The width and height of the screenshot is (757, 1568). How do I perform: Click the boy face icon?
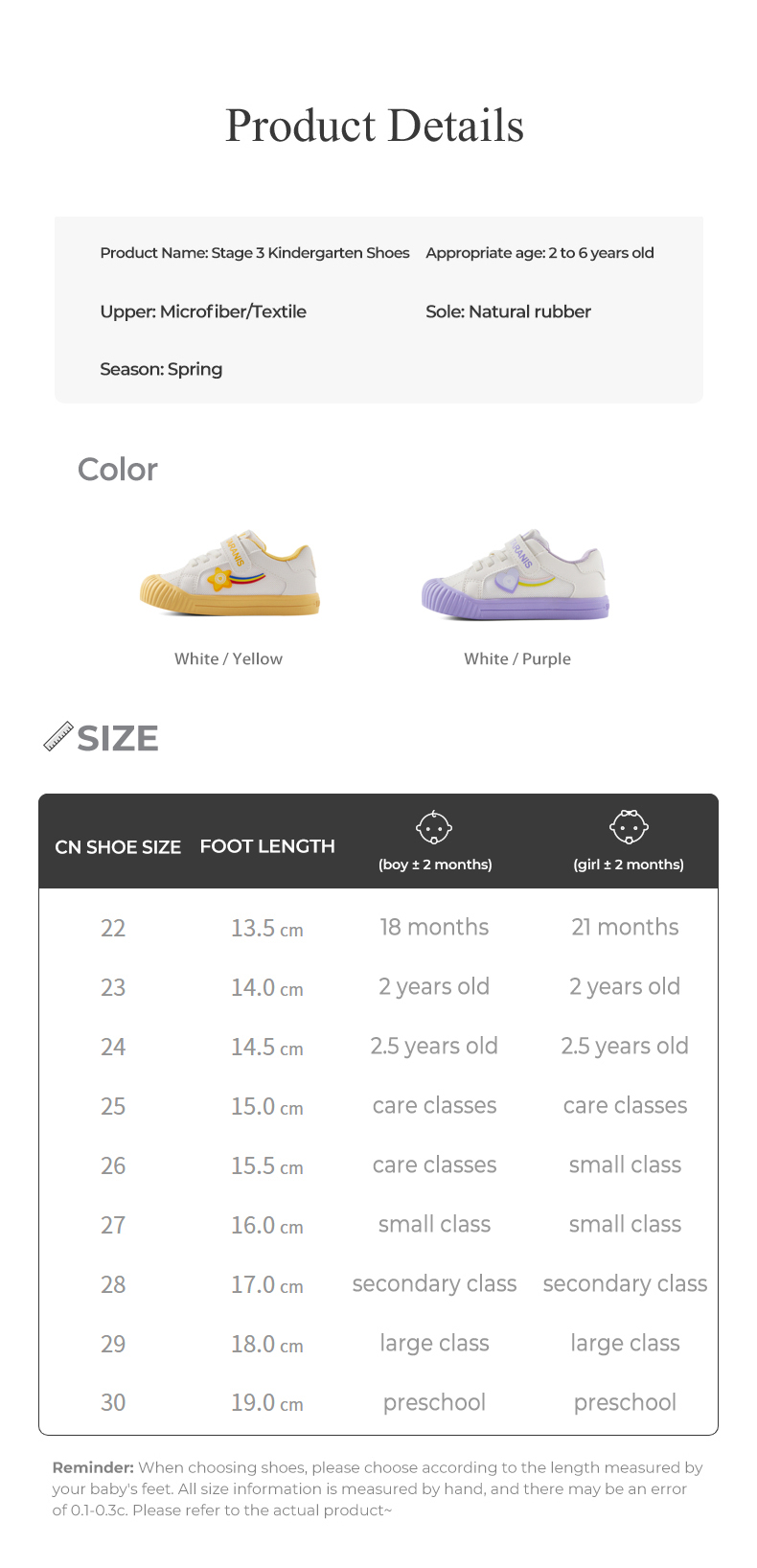coord(434,826)
